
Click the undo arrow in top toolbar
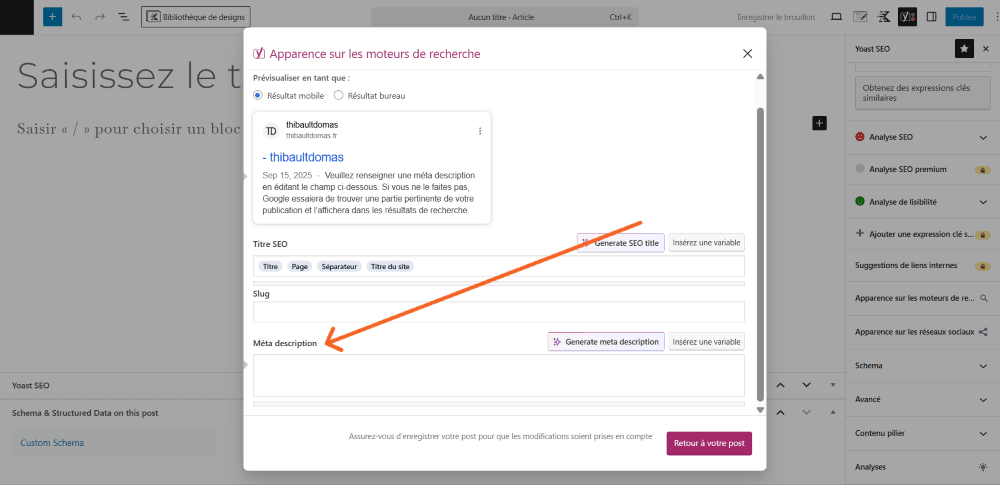coord(77,17)
